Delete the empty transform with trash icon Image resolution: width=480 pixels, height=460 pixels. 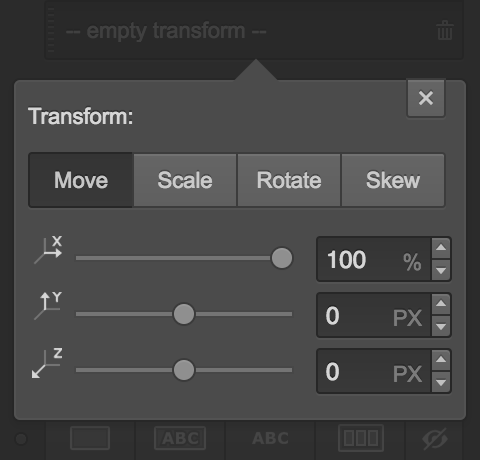pos(445,30)
